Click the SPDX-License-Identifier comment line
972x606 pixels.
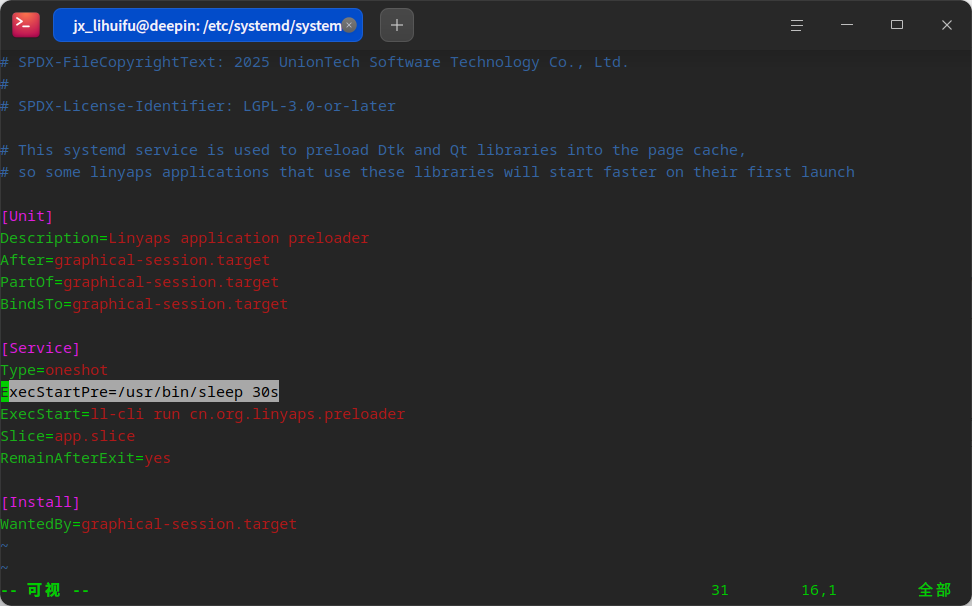(x=198, y=106)
